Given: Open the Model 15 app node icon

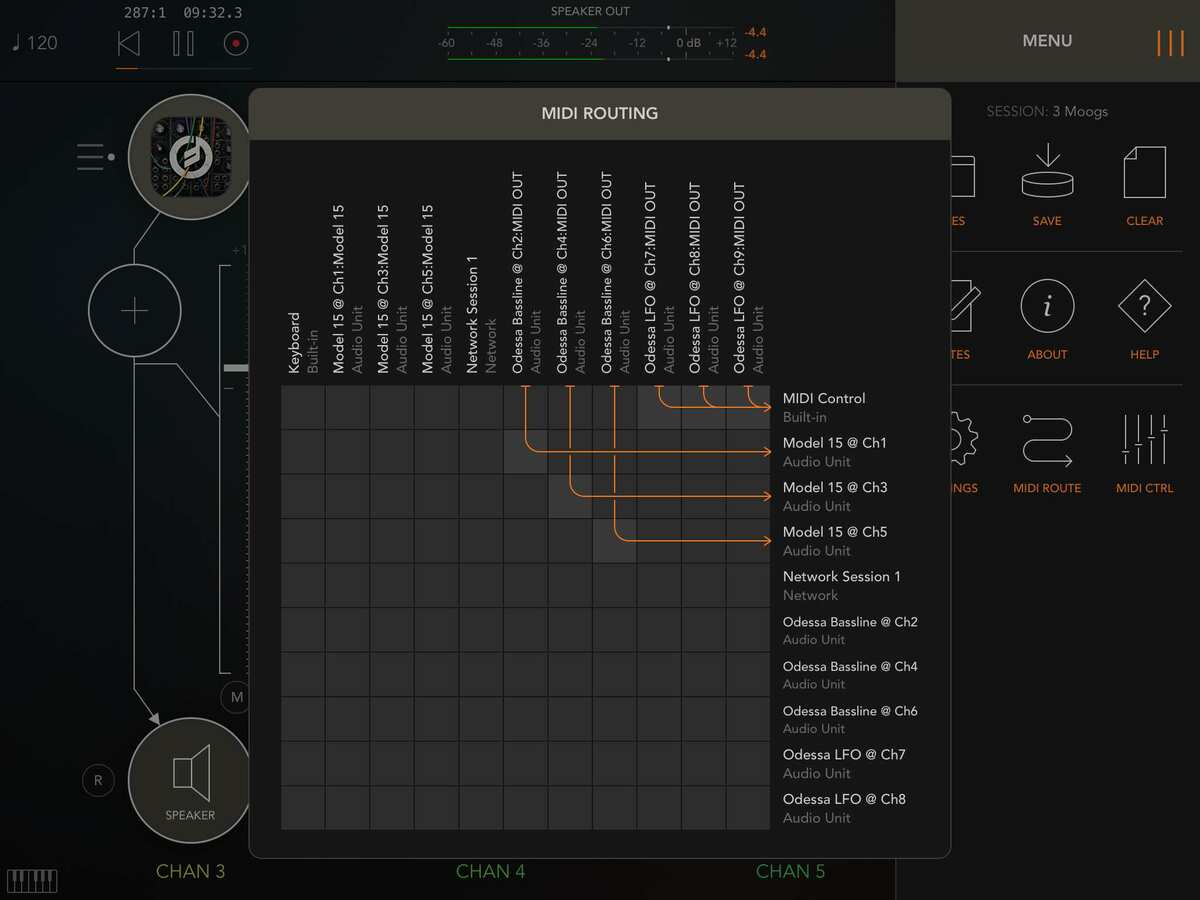Looking at the screenshot, I should (x=189, y=157).
